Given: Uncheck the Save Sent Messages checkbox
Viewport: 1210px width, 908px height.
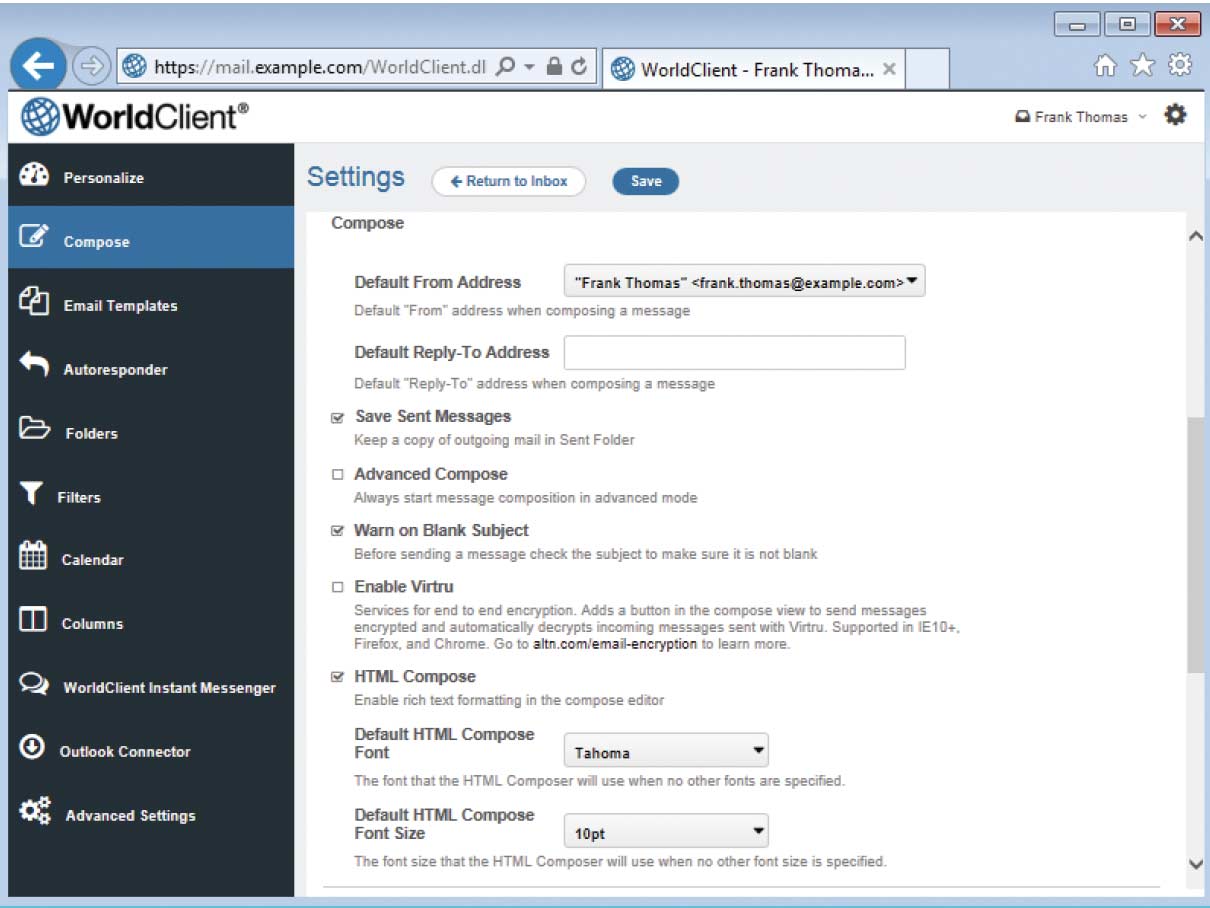Looking at the screenshot, I should click(337, 418).
